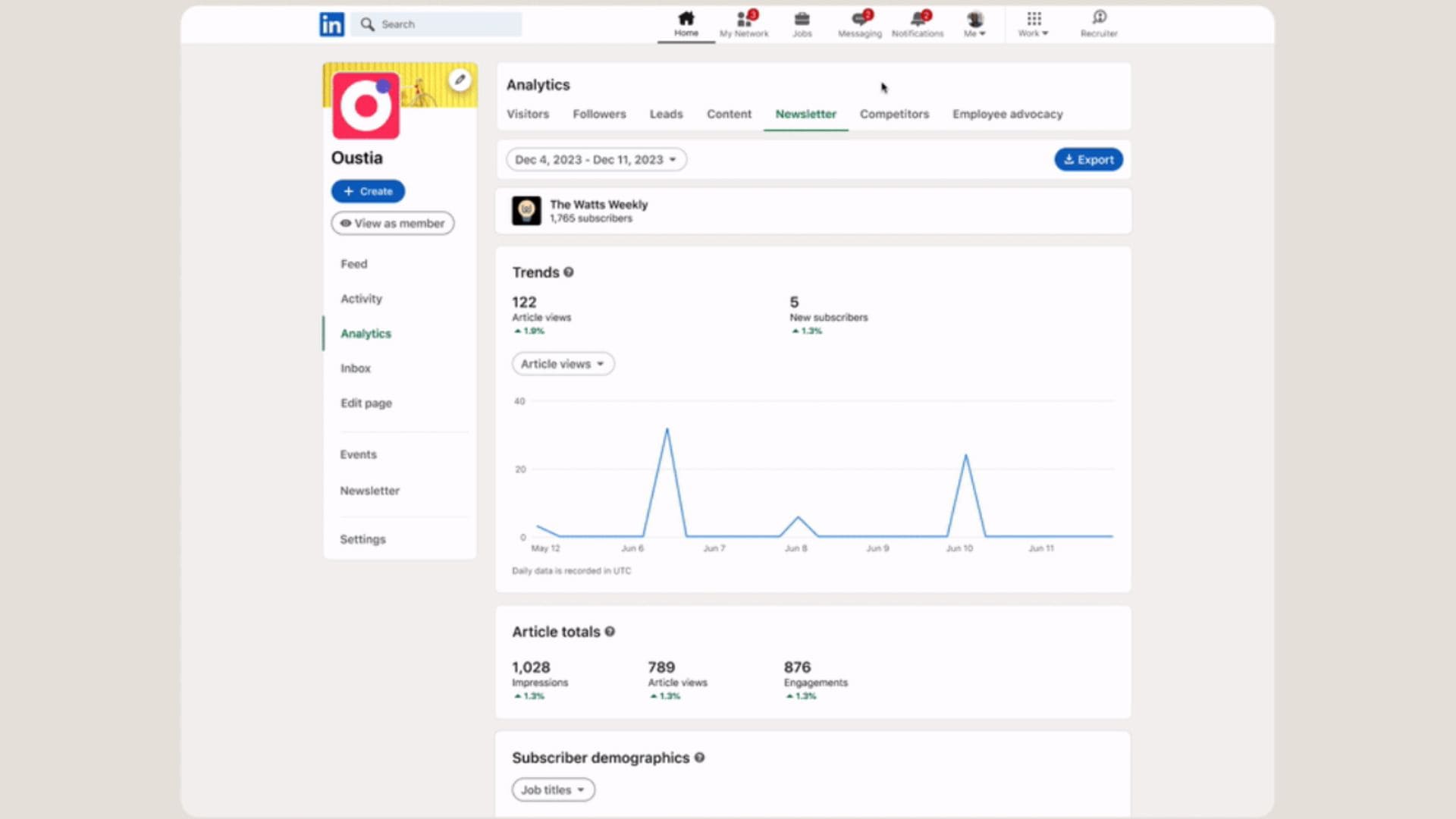Click Trends help question mark icon
The height and width of the screenshot is (819, 1456).
(x=569, y=272)
